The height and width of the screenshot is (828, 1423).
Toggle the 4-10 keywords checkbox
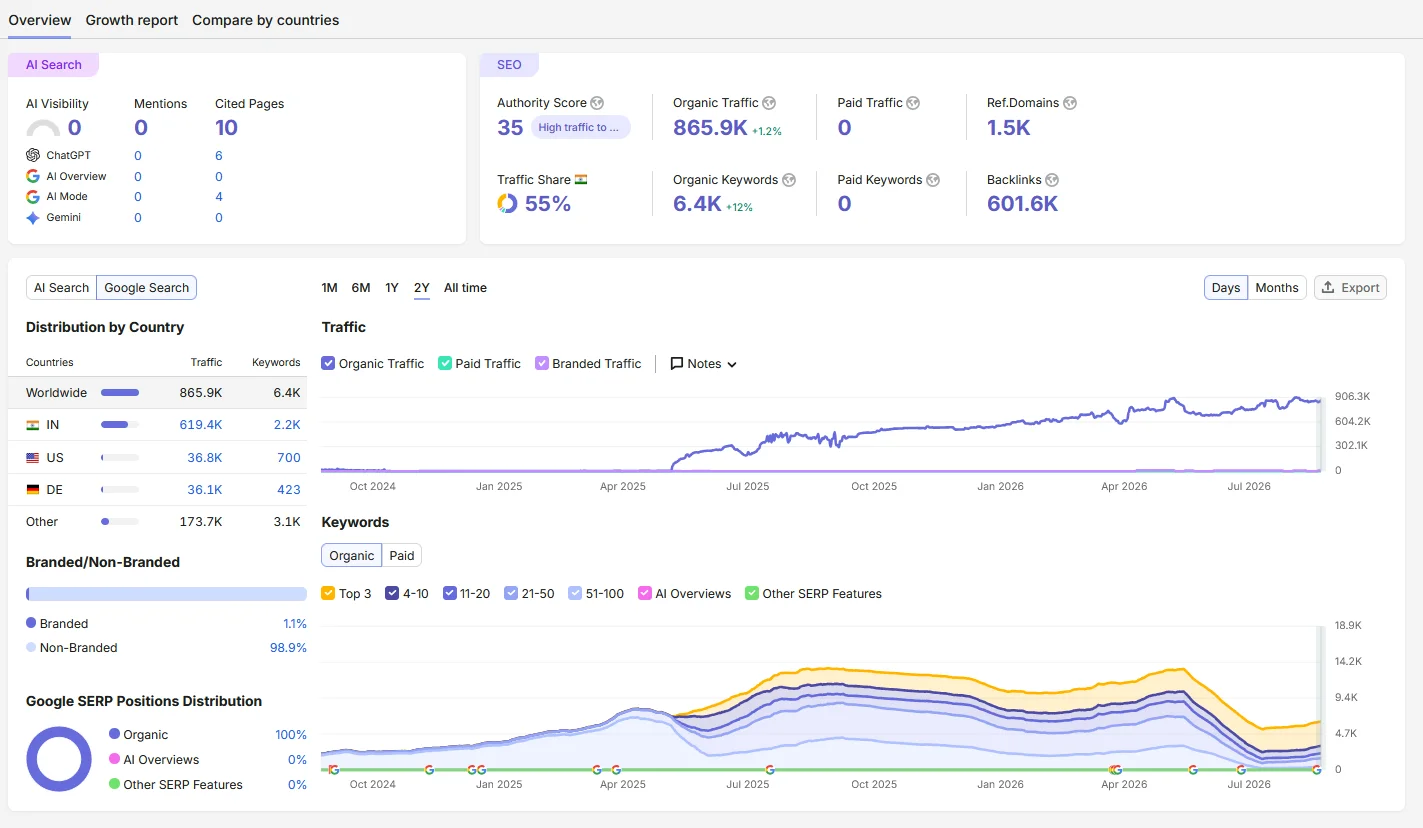(392, 593)
